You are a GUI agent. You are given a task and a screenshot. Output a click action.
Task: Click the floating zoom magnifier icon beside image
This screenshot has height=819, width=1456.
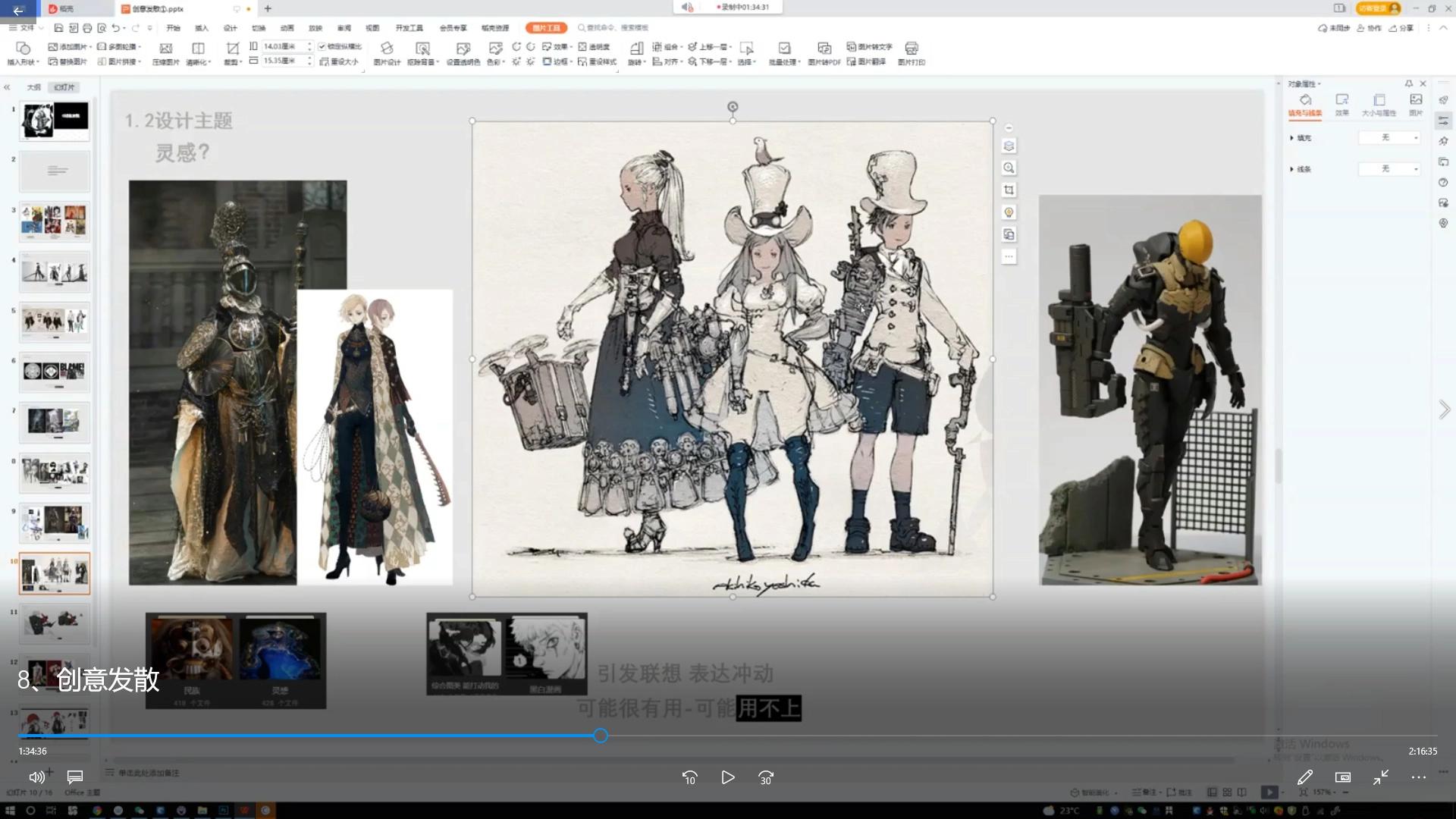(x=1009, y=168)
